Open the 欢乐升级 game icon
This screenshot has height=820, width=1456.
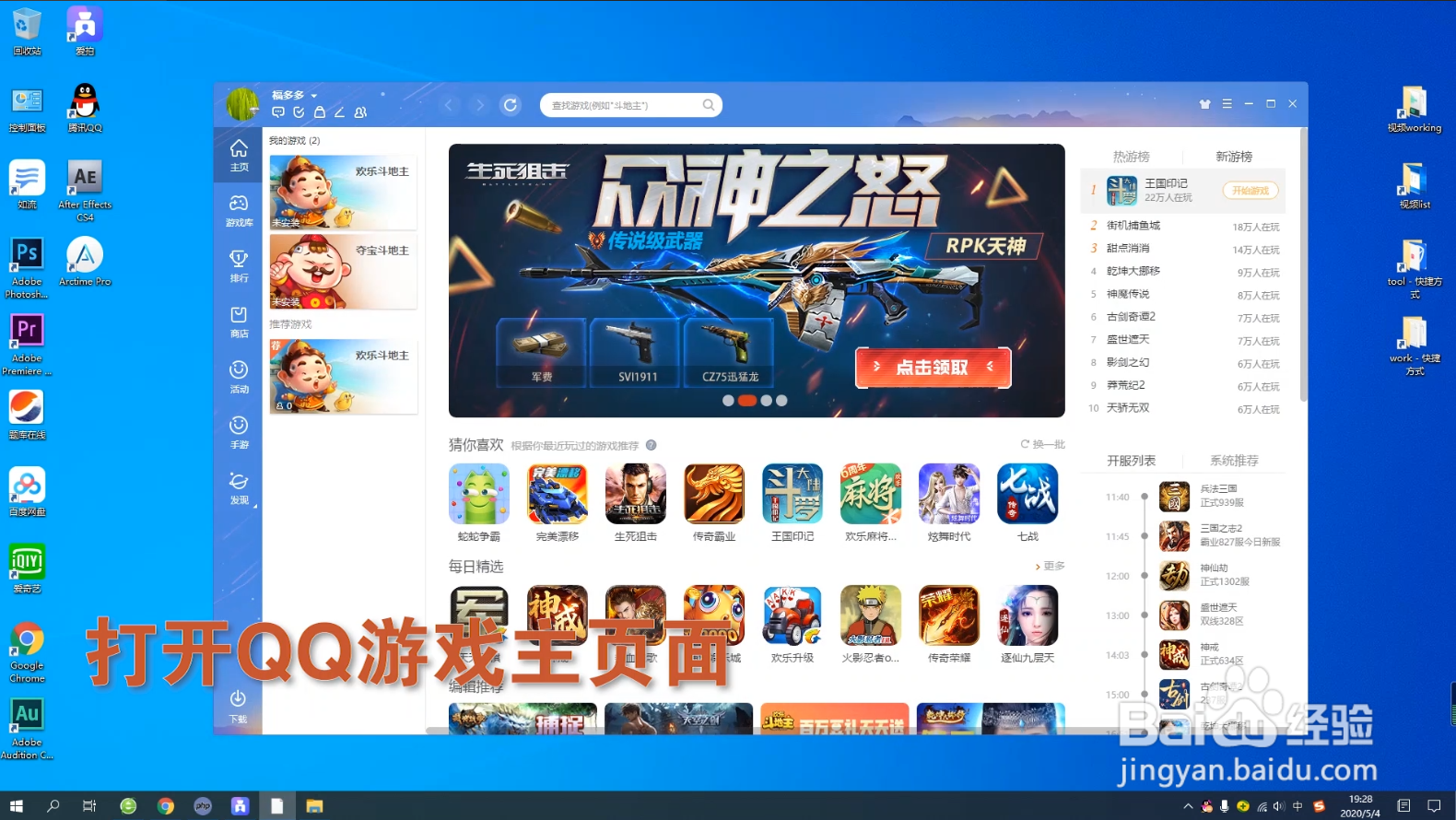(x=793, y=615)
